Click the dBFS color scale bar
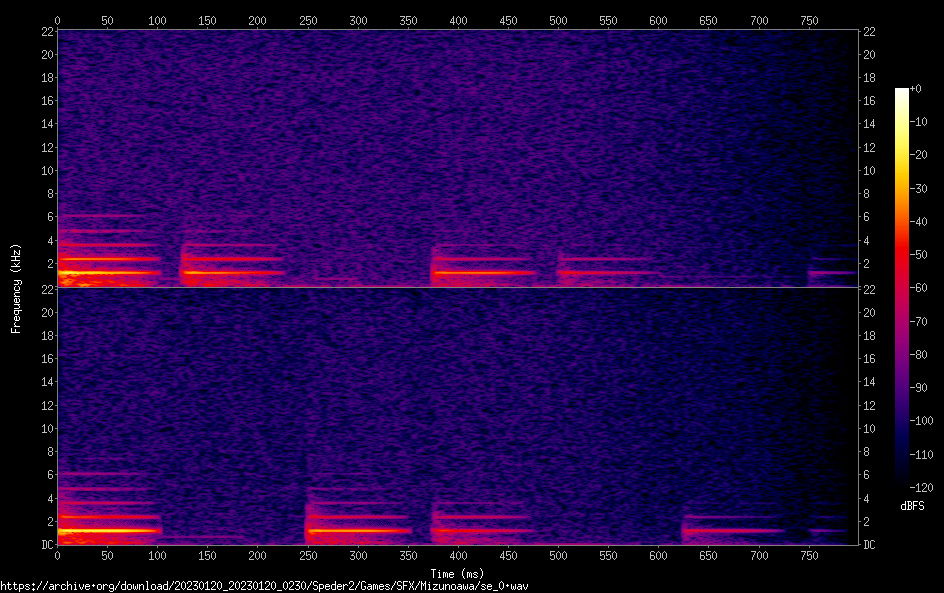The width and height of the screenshot is (944, 593). [x=902, y=288]
